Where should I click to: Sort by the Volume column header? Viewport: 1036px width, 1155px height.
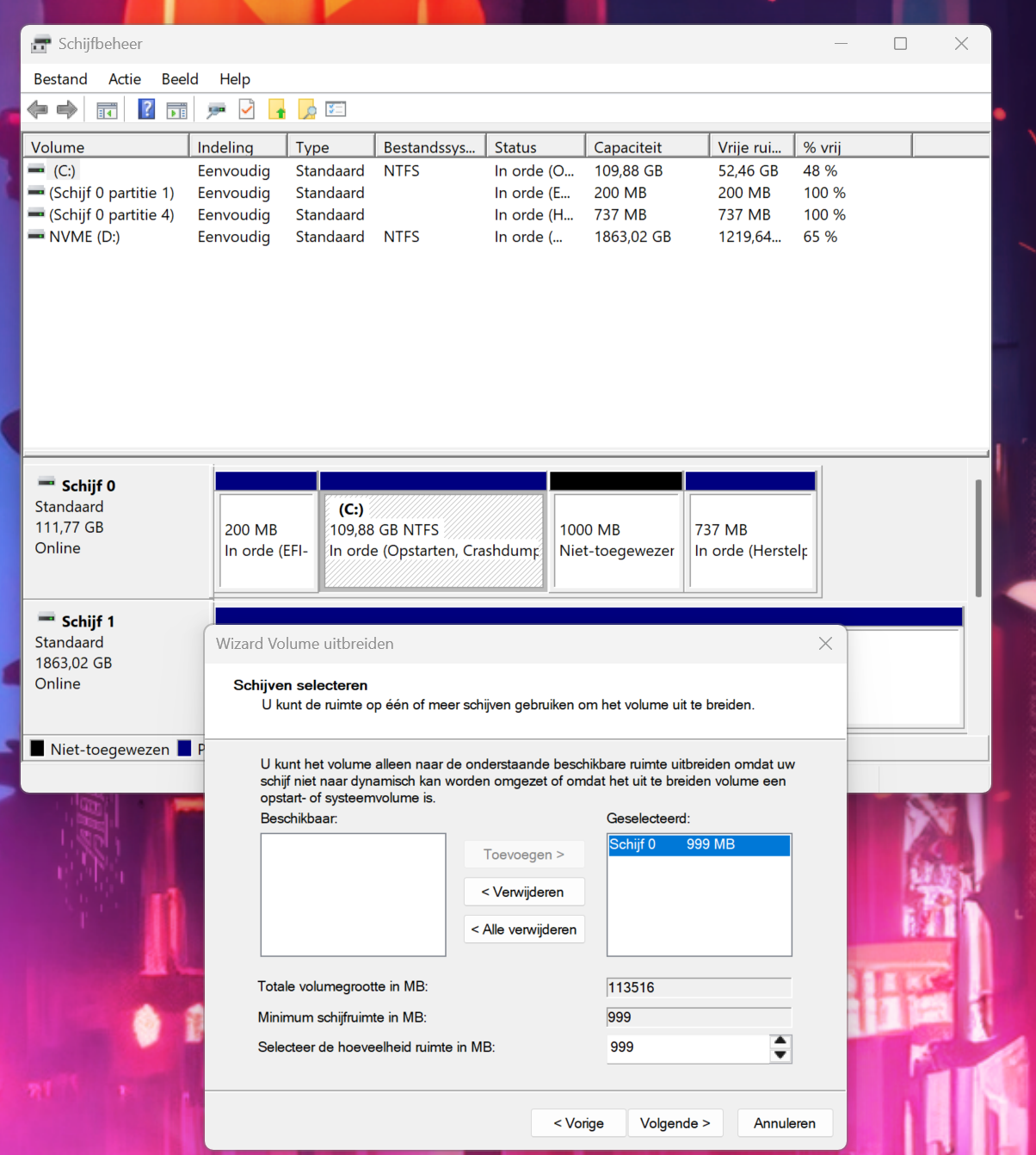click(x=106, y=146)
